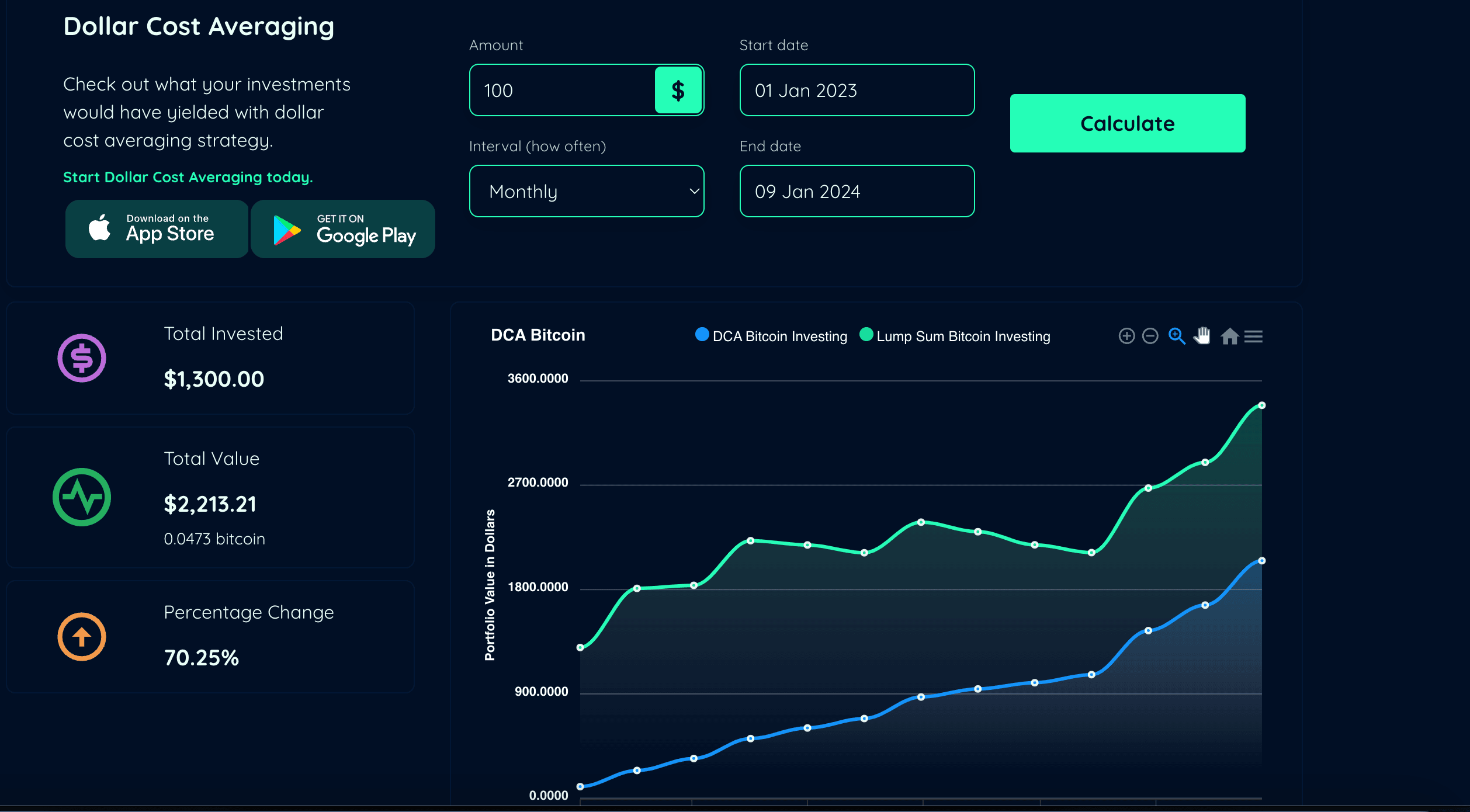The width and height of the screenshot is (1470, 812).
Task: Reset chart zoom with home icon
Action: click(x=1229, y=336)
